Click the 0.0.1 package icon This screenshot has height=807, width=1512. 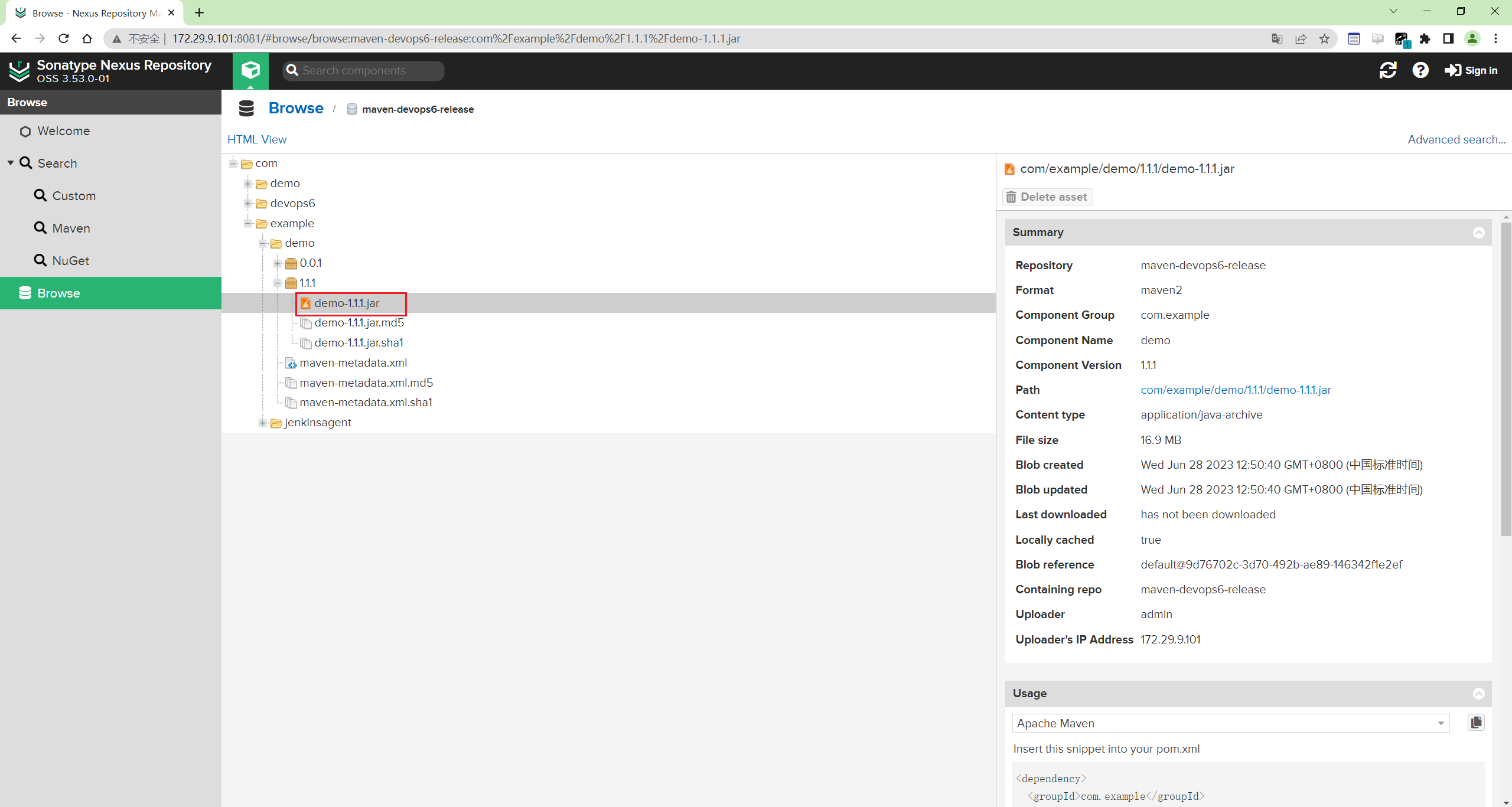pyautogui.click(x=291, y=263)
